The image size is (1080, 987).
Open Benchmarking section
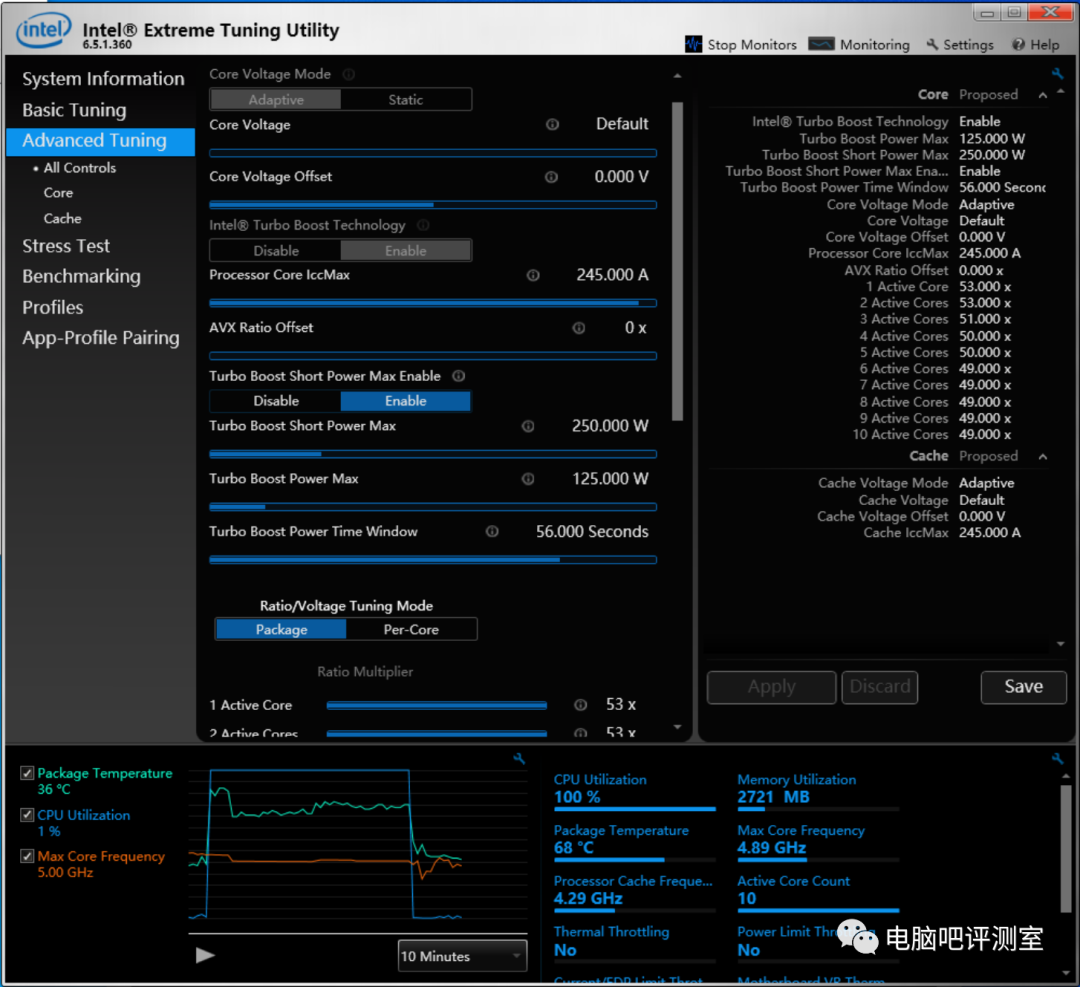[x=81, y=276]
